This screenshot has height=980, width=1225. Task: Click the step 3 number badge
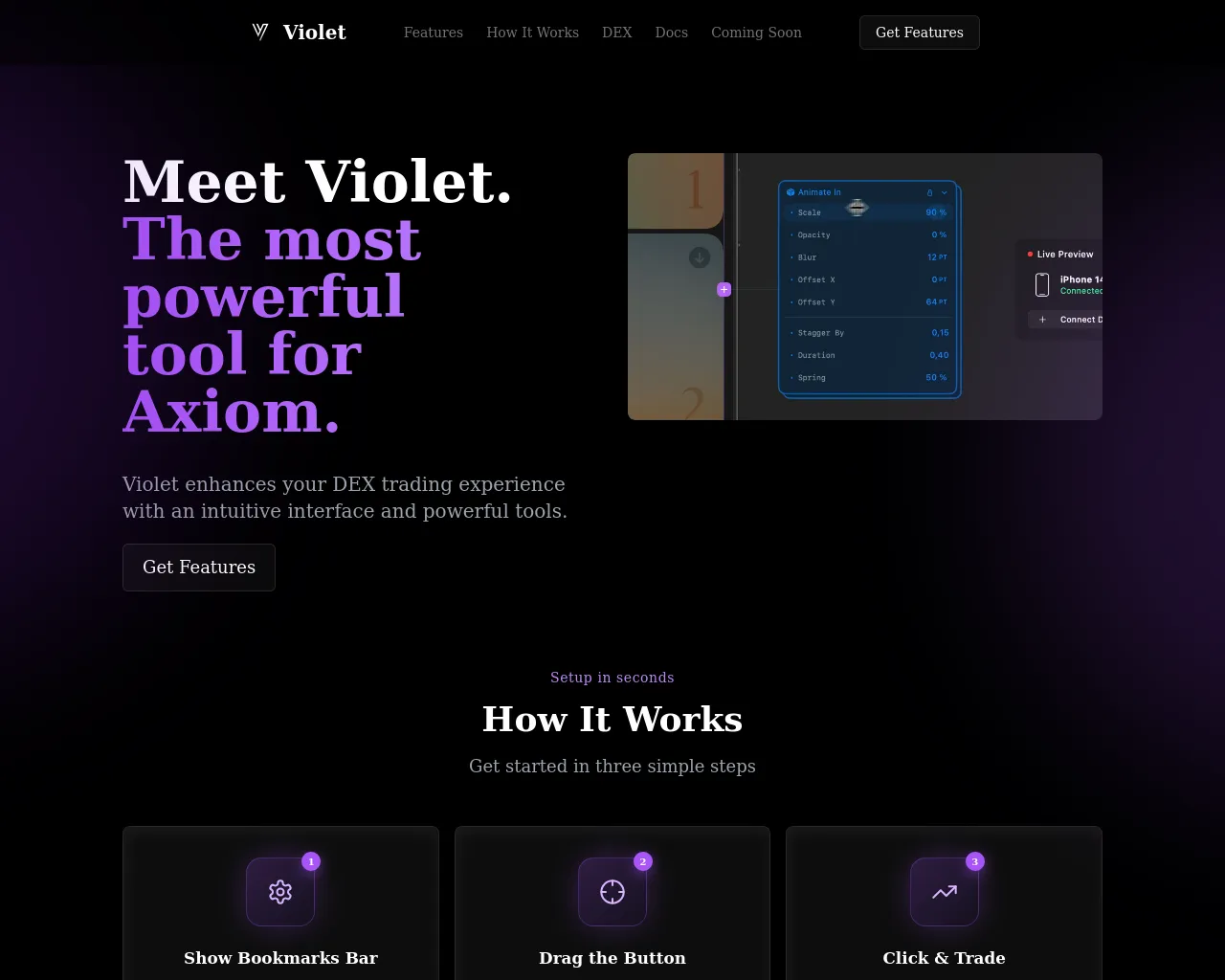click(975, 861)
